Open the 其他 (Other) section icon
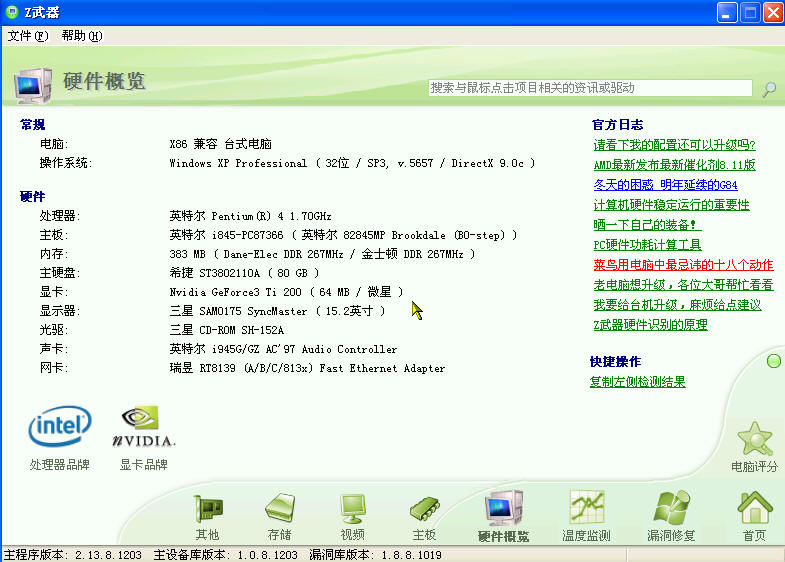 pos(208,509)
